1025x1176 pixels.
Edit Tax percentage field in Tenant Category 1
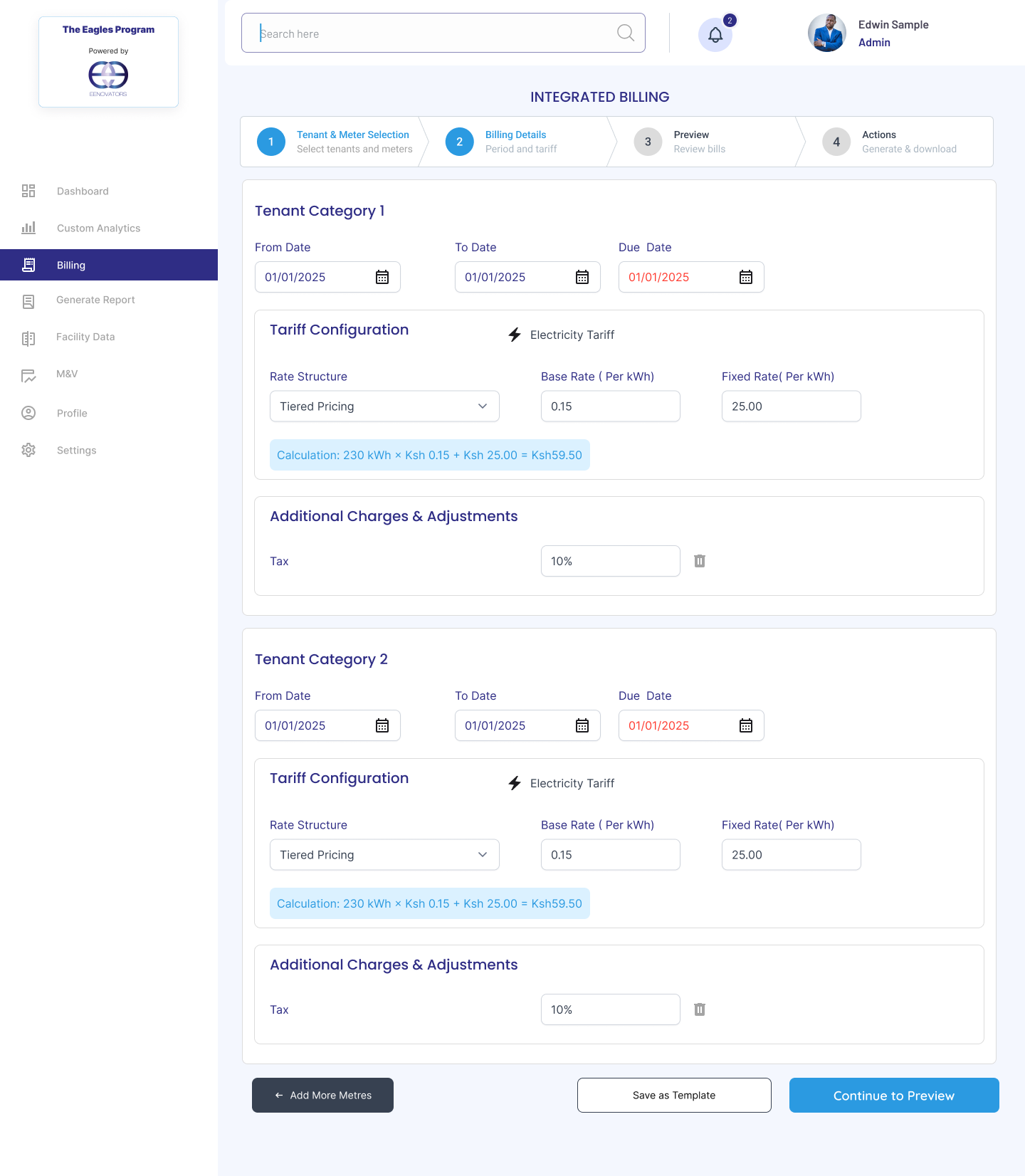[611, 561]
